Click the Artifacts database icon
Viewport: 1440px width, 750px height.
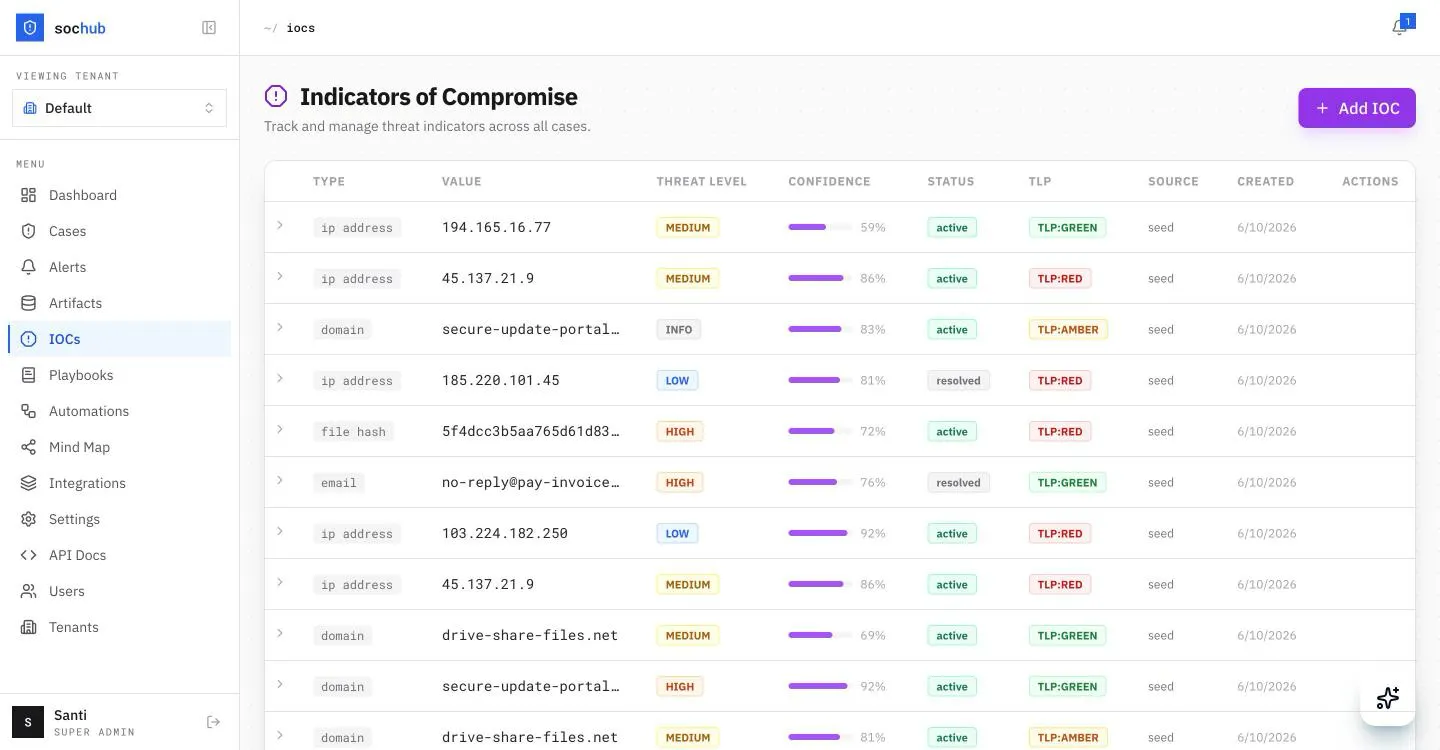pyautogui.click(x=29, y=303)
